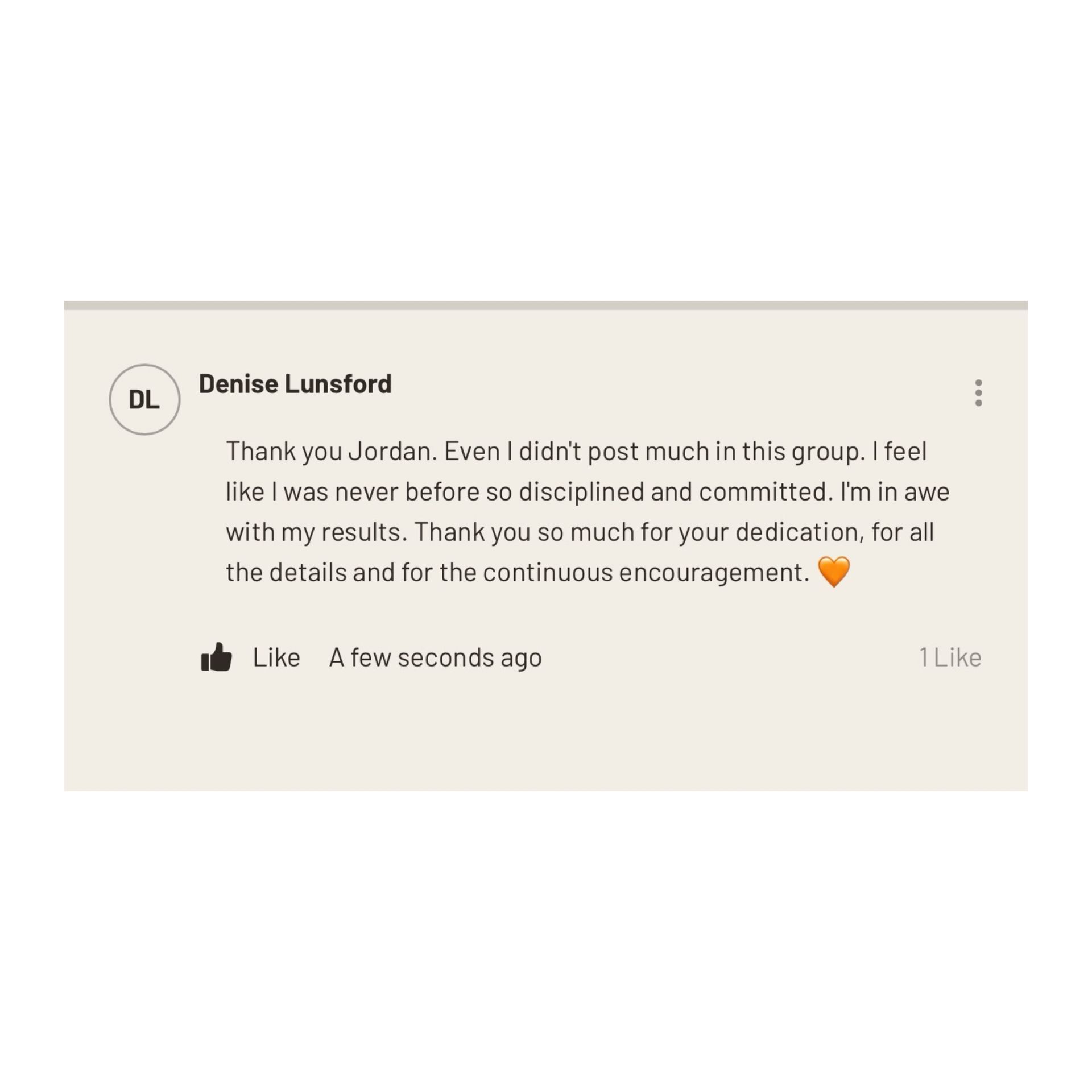Click the DL avatar circle
This screenshot has width=1092, height=1092.
point(144,400)
